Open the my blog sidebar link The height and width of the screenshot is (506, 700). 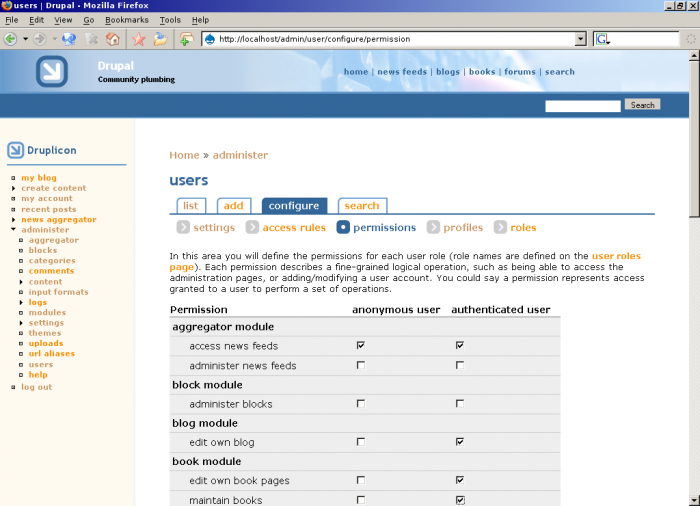coord(39,178)
